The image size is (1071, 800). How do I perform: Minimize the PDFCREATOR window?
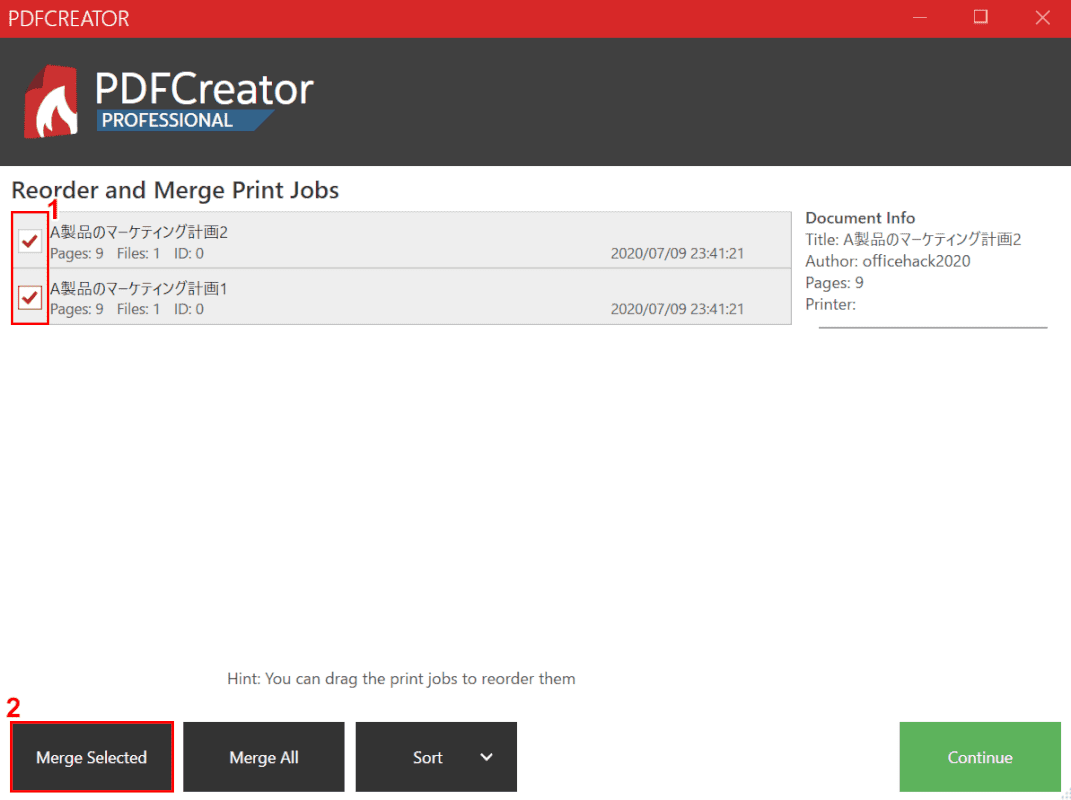tap(920, 18)
